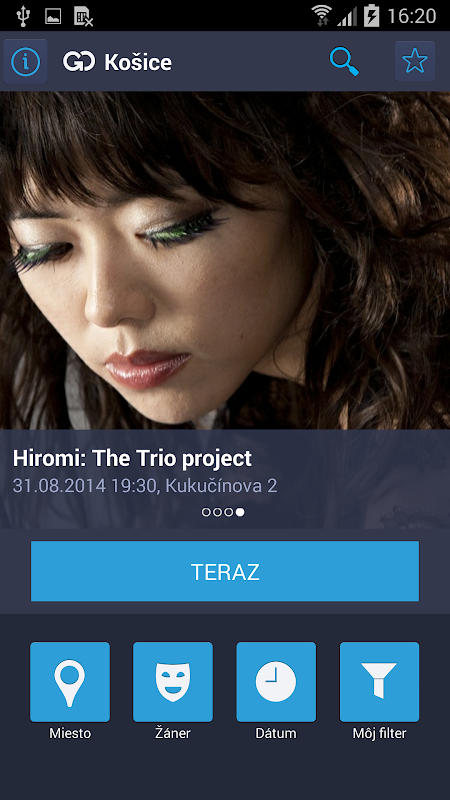450x800 pixels.
Task: Open the info icon button
Action: (x=26, y=62)
